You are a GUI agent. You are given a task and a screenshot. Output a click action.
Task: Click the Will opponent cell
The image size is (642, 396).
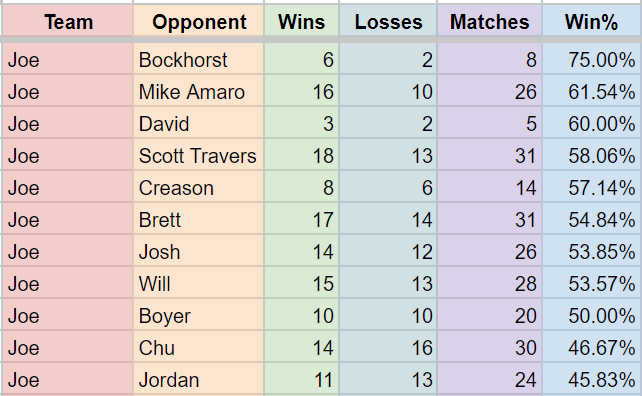199,284
